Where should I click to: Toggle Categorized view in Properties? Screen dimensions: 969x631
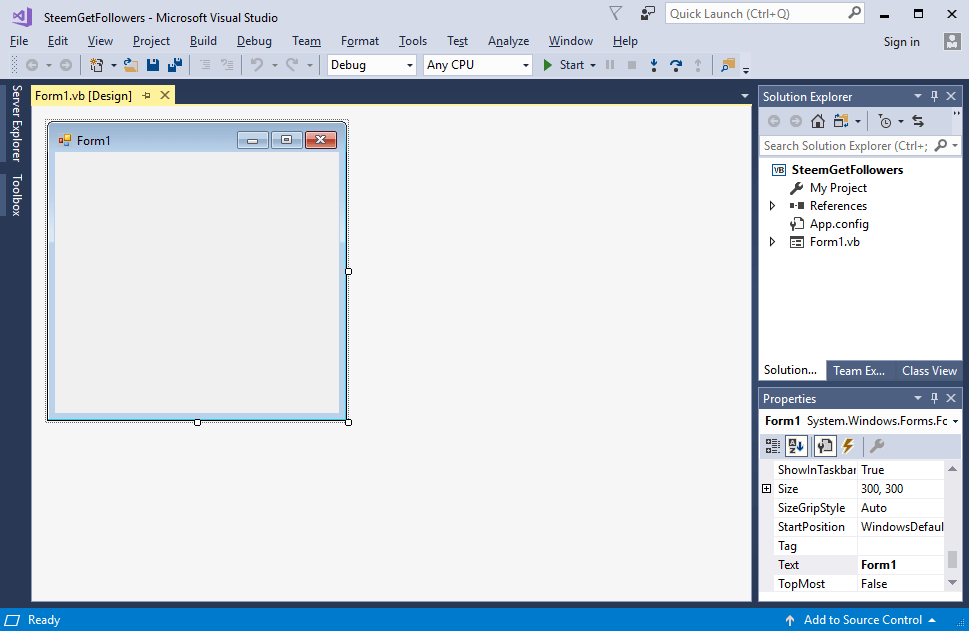772,446
